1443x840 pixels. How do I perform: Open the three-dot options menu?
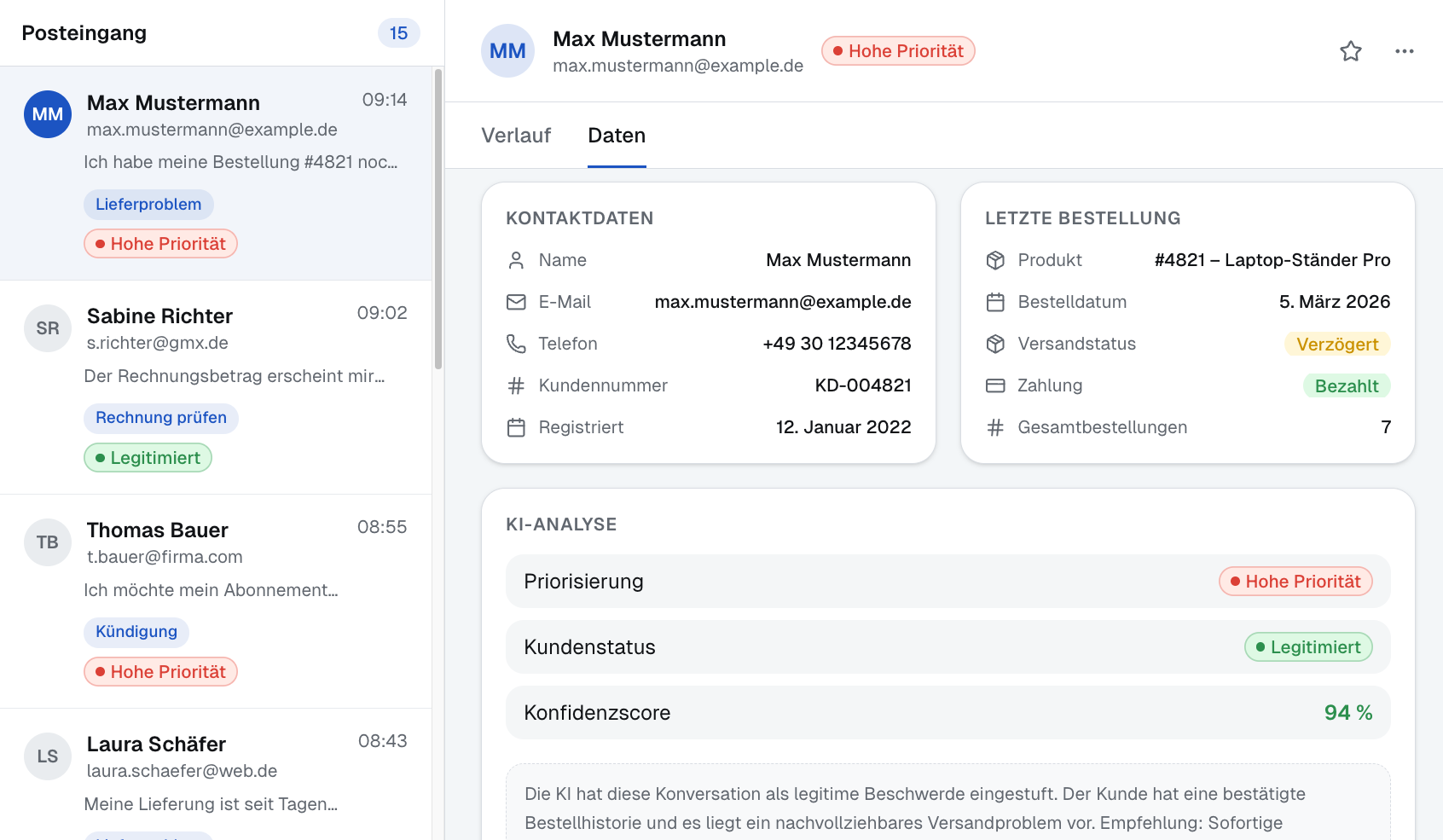point(1404,50)
